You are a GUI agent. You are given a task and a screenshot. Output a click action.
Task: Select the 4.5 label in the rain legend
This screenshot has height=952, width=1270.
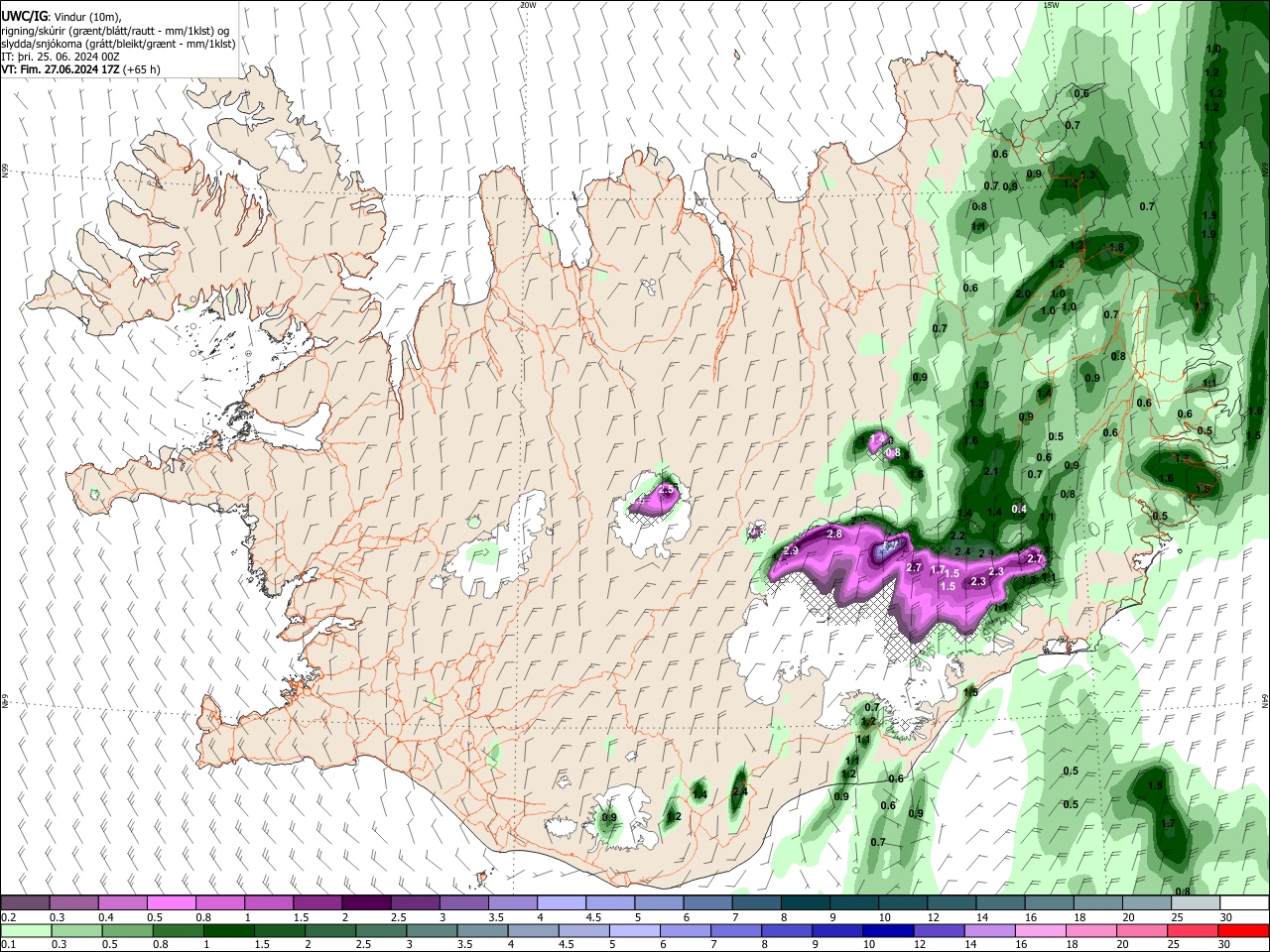click(566, 945)
